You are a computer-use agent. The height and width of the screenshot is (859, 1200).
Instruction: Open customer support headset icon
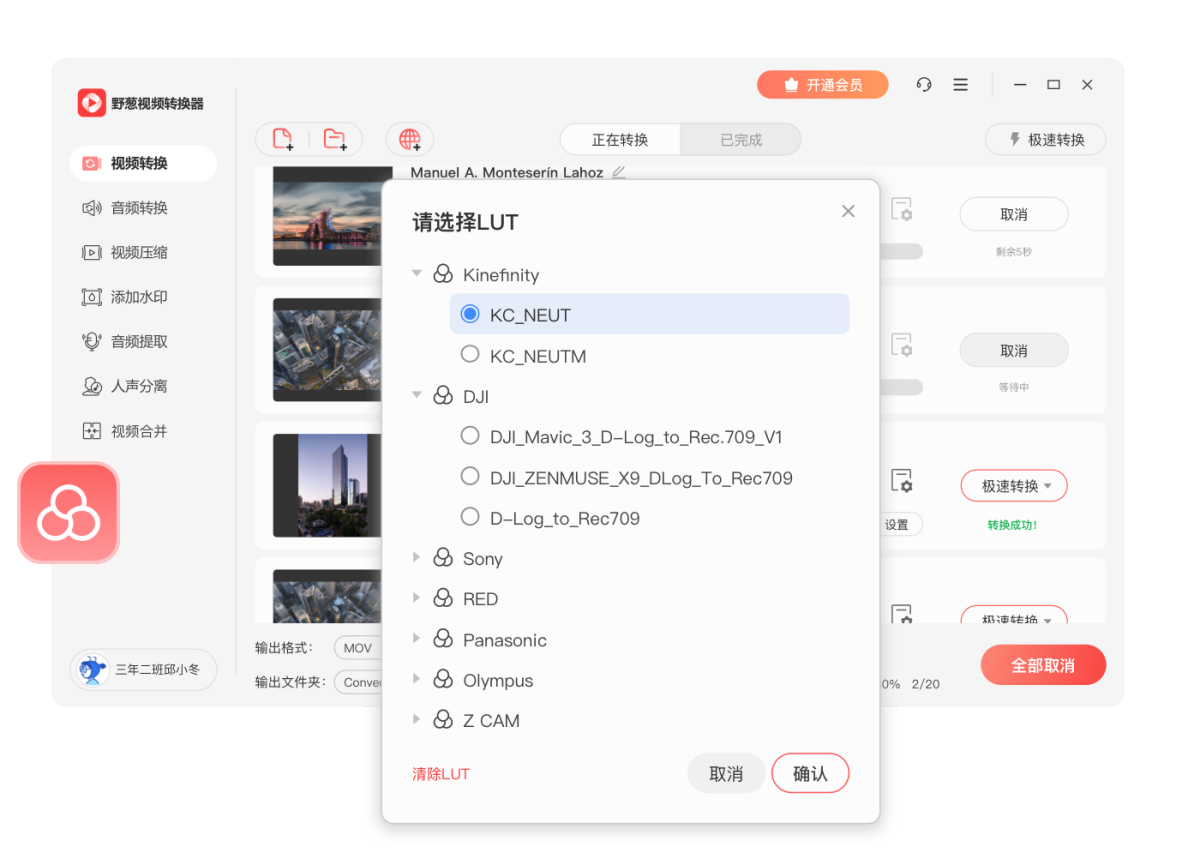click(924, 85)
